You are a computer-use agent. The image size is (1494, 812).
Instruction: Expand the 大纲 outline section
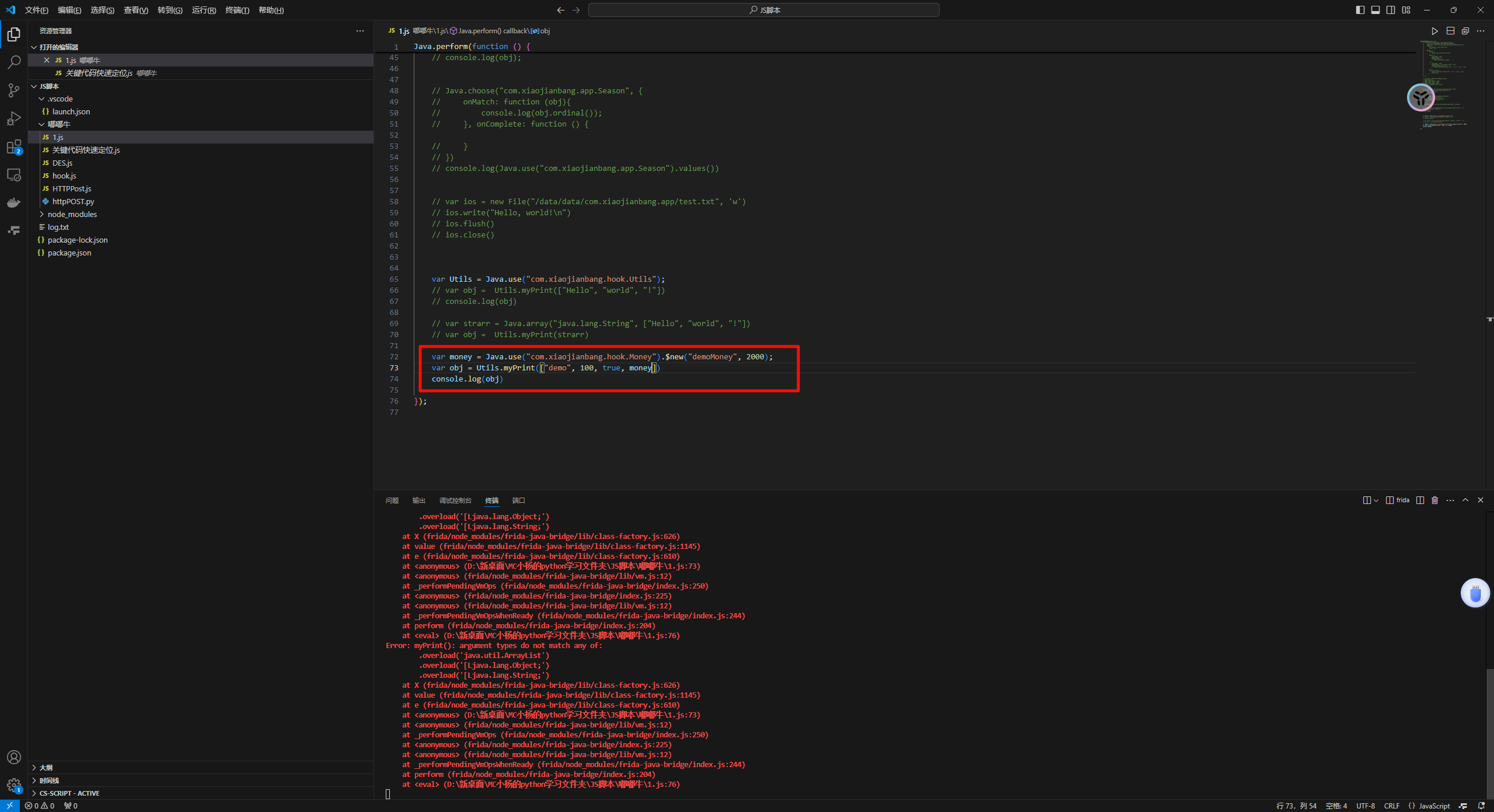pyautogui.click(x=46, y=768)
